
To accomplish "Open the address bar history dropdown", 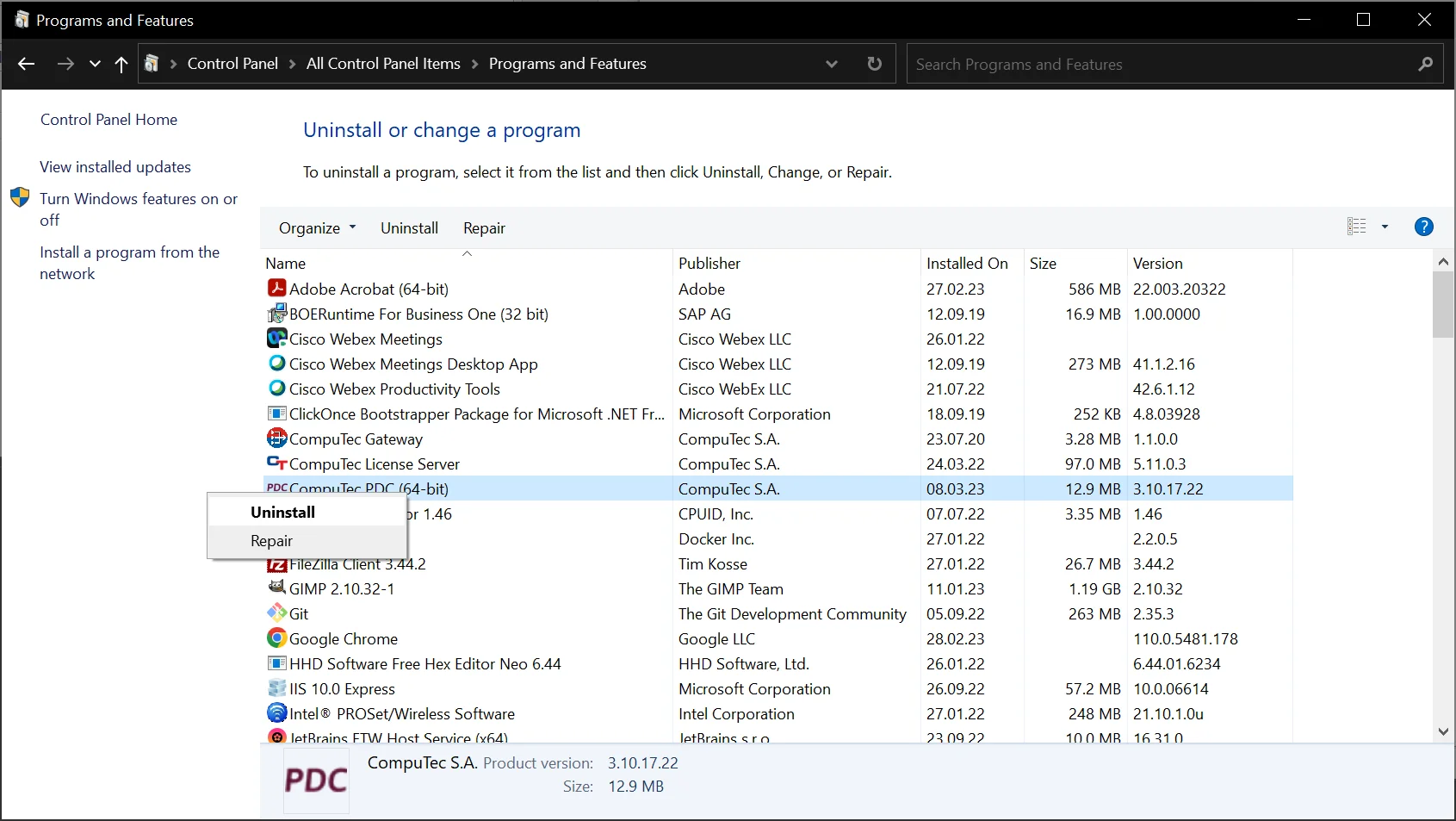I will 831,64.
